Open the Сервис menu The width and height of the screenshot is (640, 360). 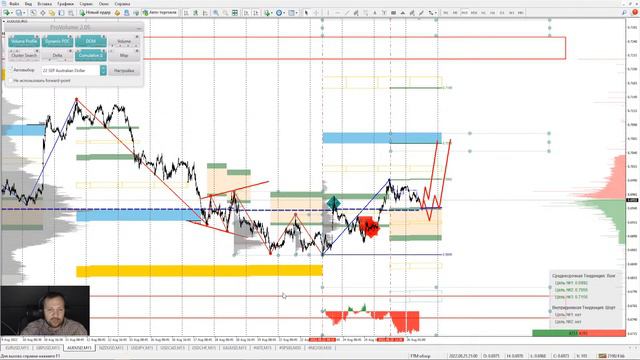86,4
